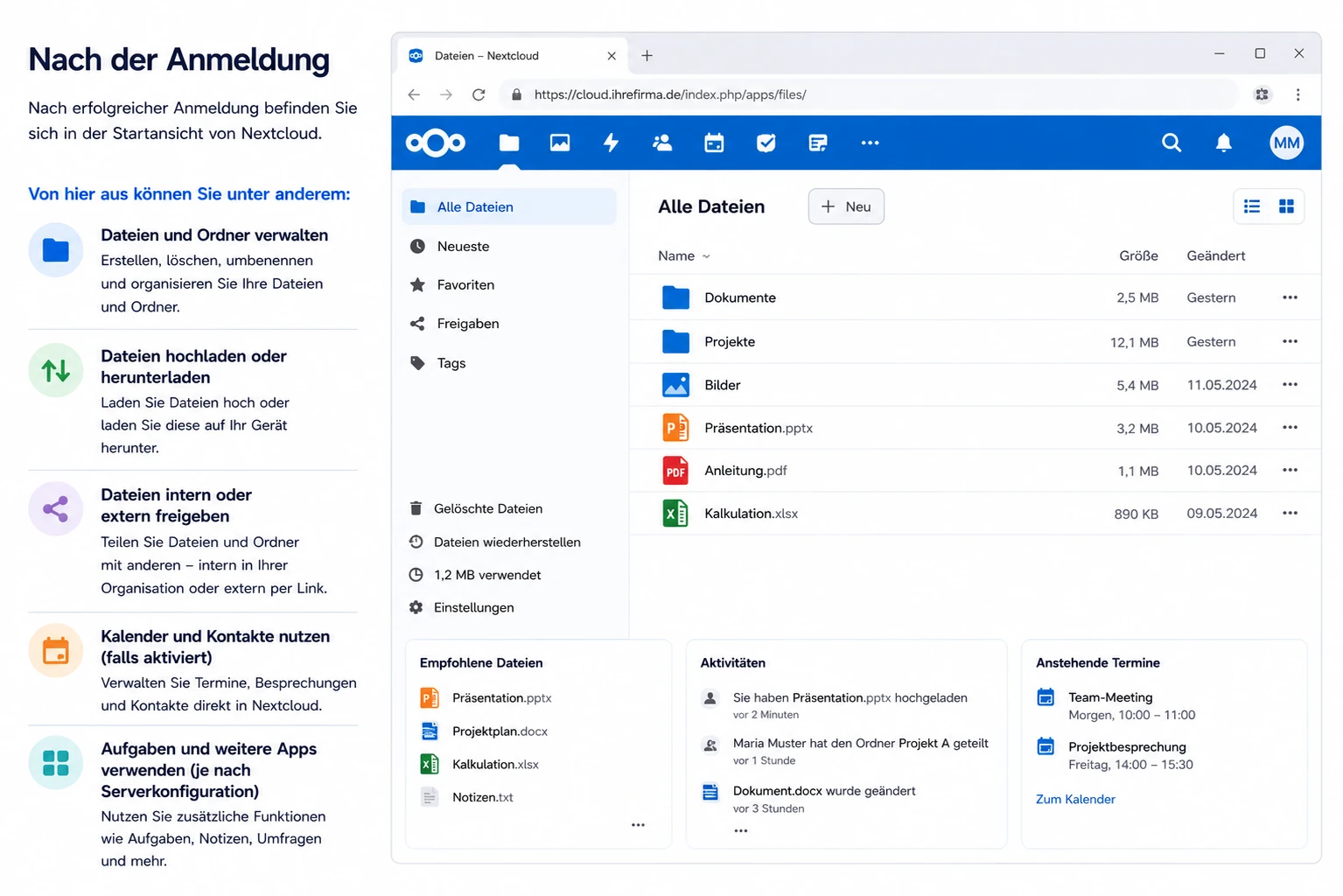Open the actions menu for Anleitung.pdf
The image size is (1343, 896).
tap(1290, 470)
